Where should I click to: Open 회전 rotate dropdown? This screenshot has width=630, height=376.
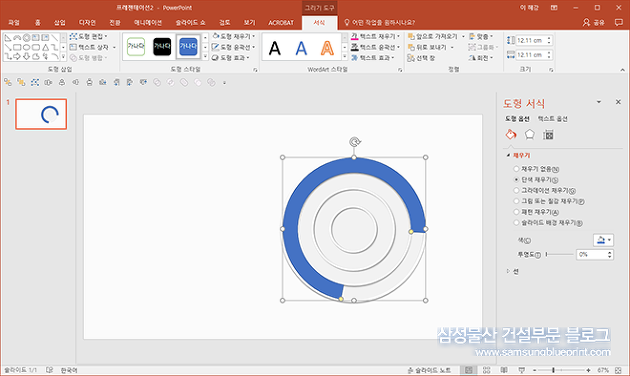(481, 58)
